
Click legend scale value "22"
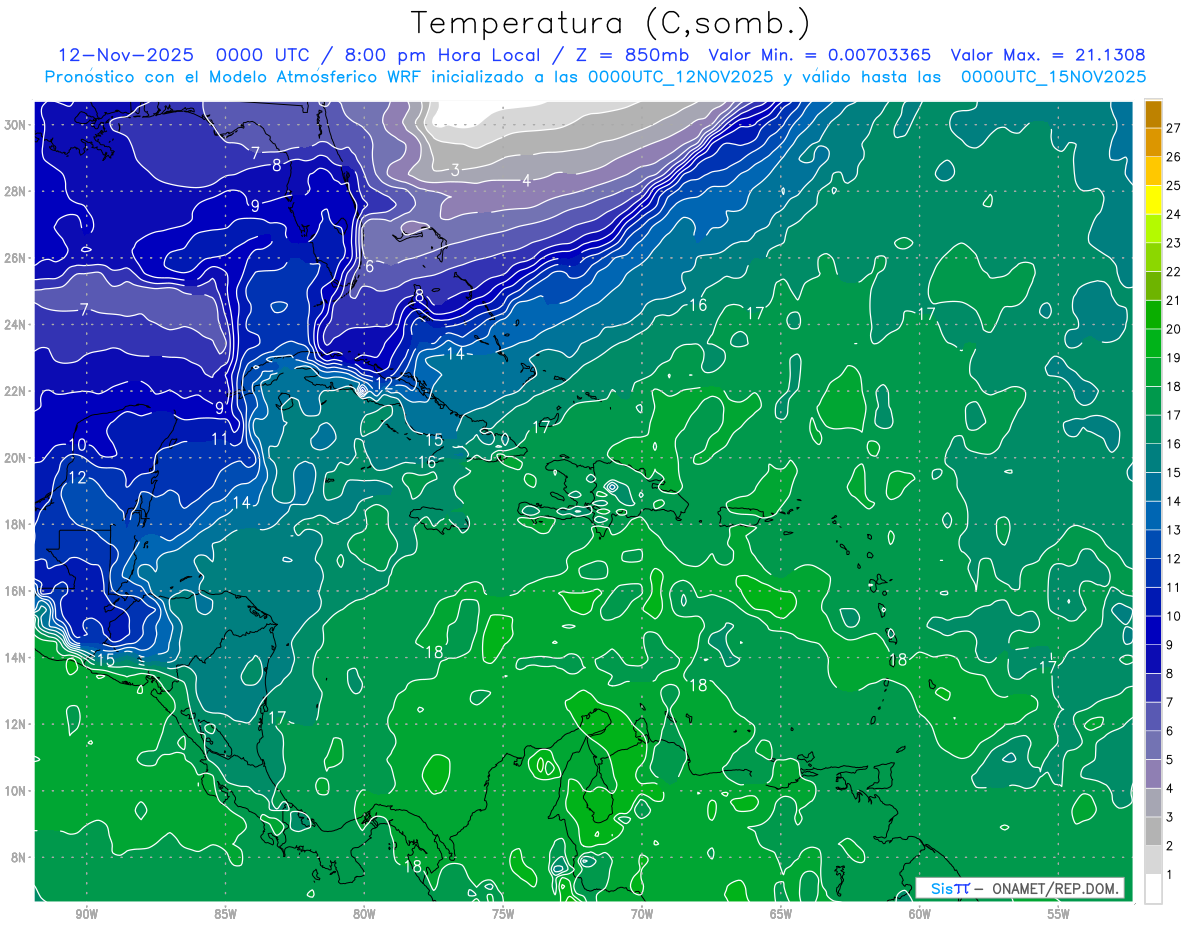(x=1174, y=272)
